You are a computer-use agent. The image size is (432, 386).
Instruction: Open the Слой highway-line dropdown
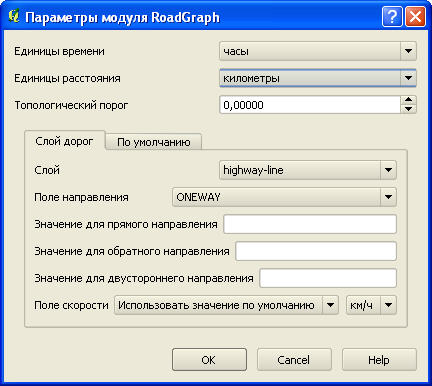pyautogui.click(x=308, y=170)
